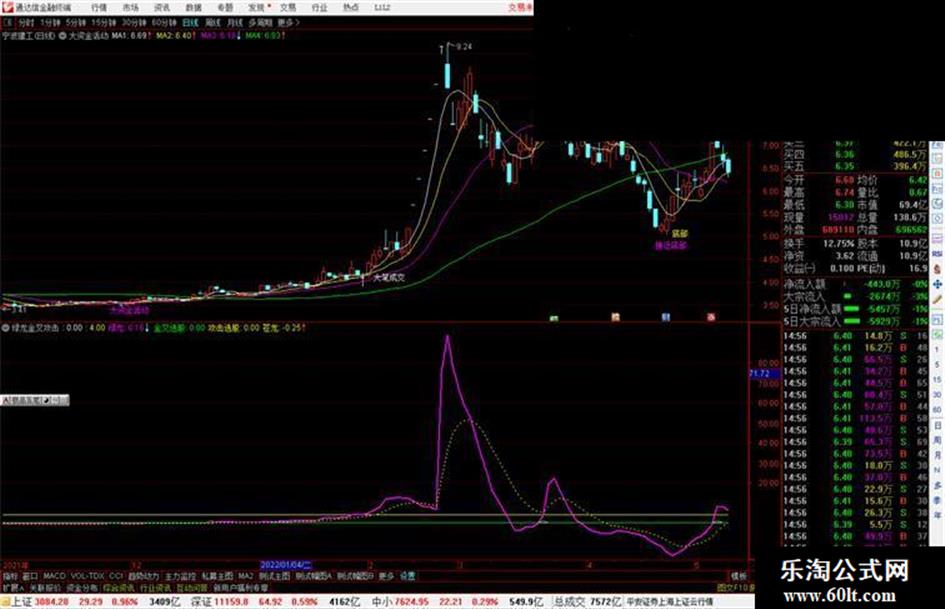The height and width of the screenshot is (609, 945).
Task: Open the 互动问答 tab
Action: click(192, 587)
